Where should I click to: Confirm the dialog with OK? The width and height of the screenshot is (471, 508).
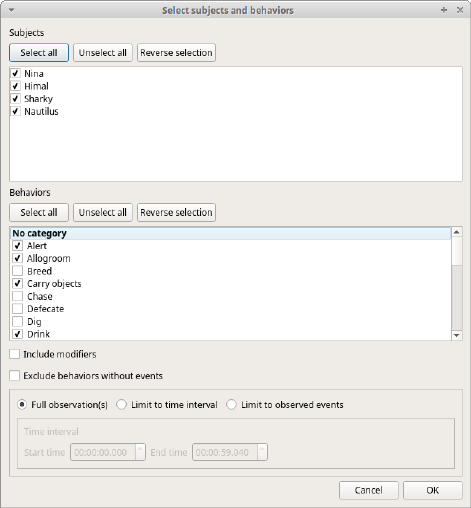tap(433, 490)
